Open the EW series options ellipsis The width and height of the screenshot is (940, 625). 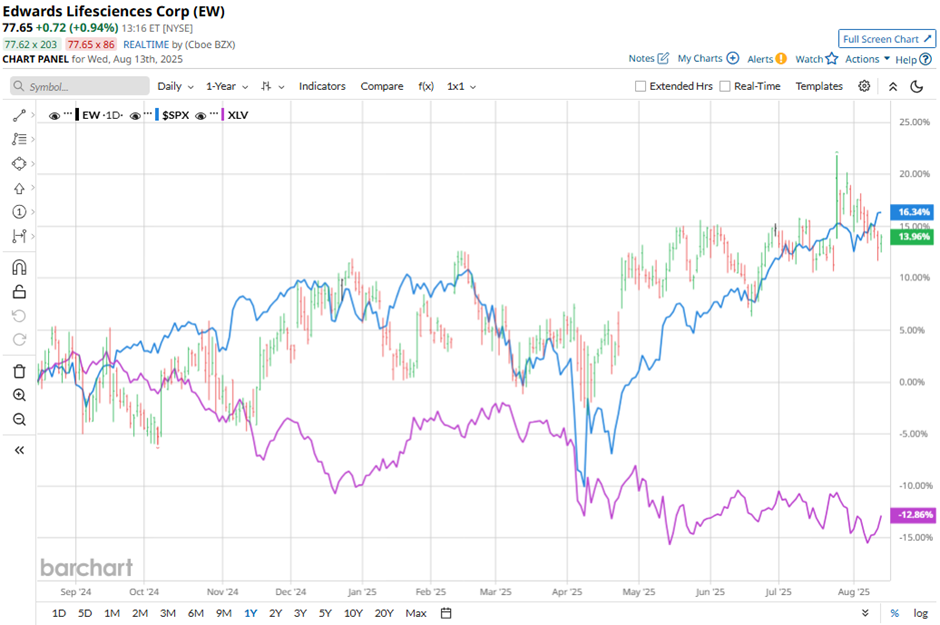pos(68,114)
